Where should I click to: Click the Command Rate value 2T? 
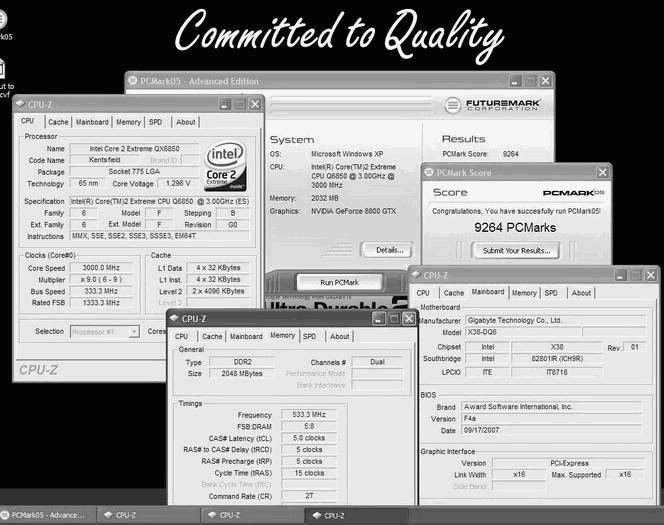point(309,496)
